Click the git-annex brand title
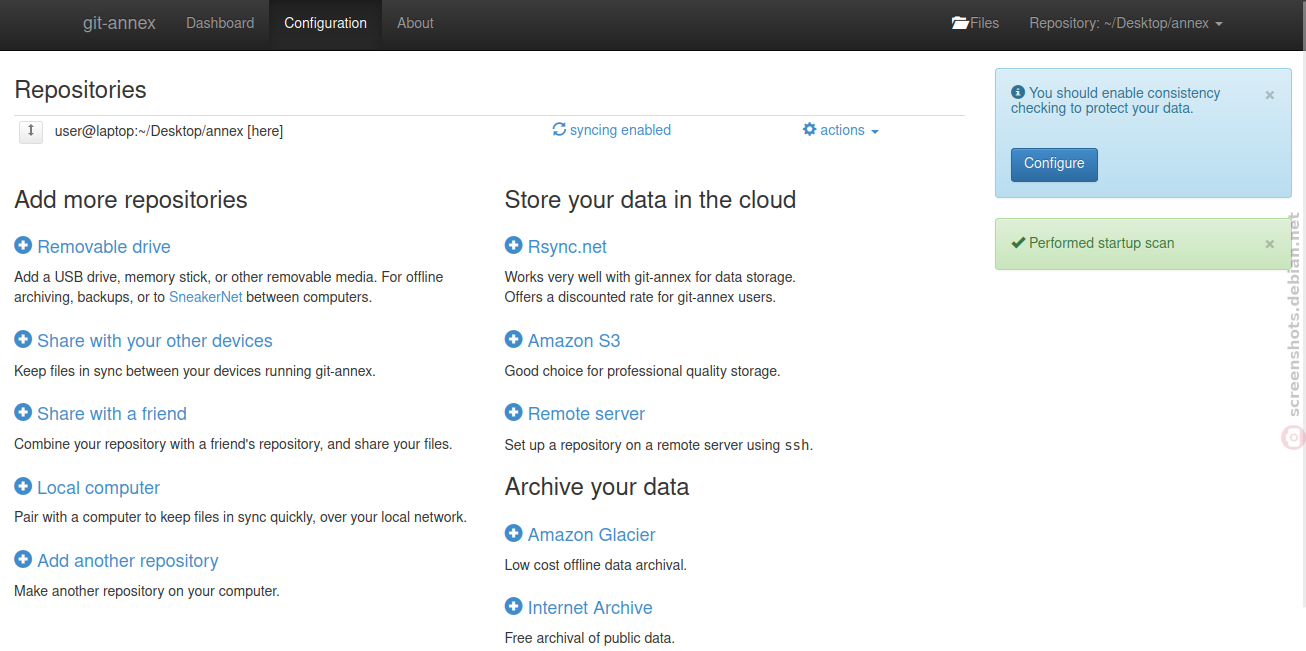The width and height of the screenshot is (1306, 651). pyautogui.click(x=119, y=23)
